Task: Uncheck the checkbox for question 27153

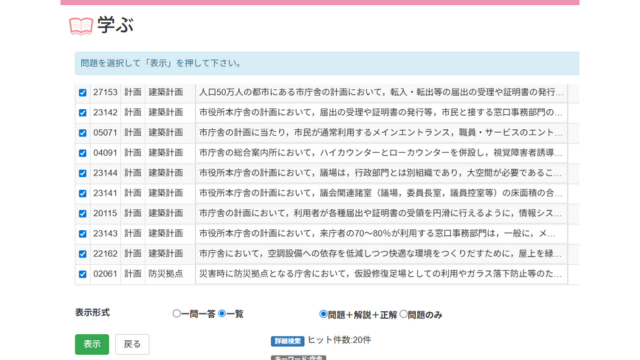Action: click(82, 93)
